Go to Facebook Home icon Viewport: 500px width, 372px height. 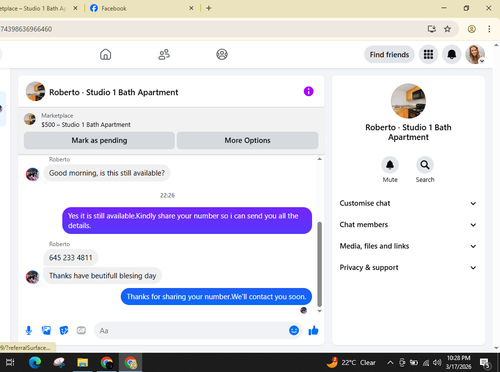coord(105,54)
